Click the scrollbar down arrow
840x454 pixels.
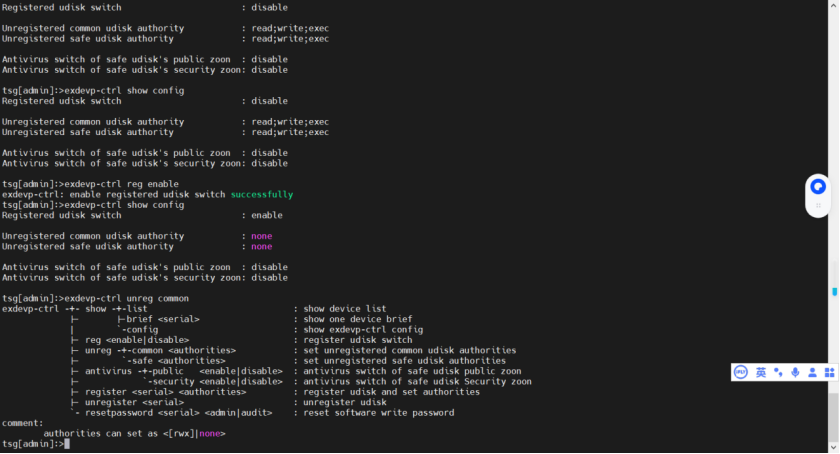coord(834,447)
